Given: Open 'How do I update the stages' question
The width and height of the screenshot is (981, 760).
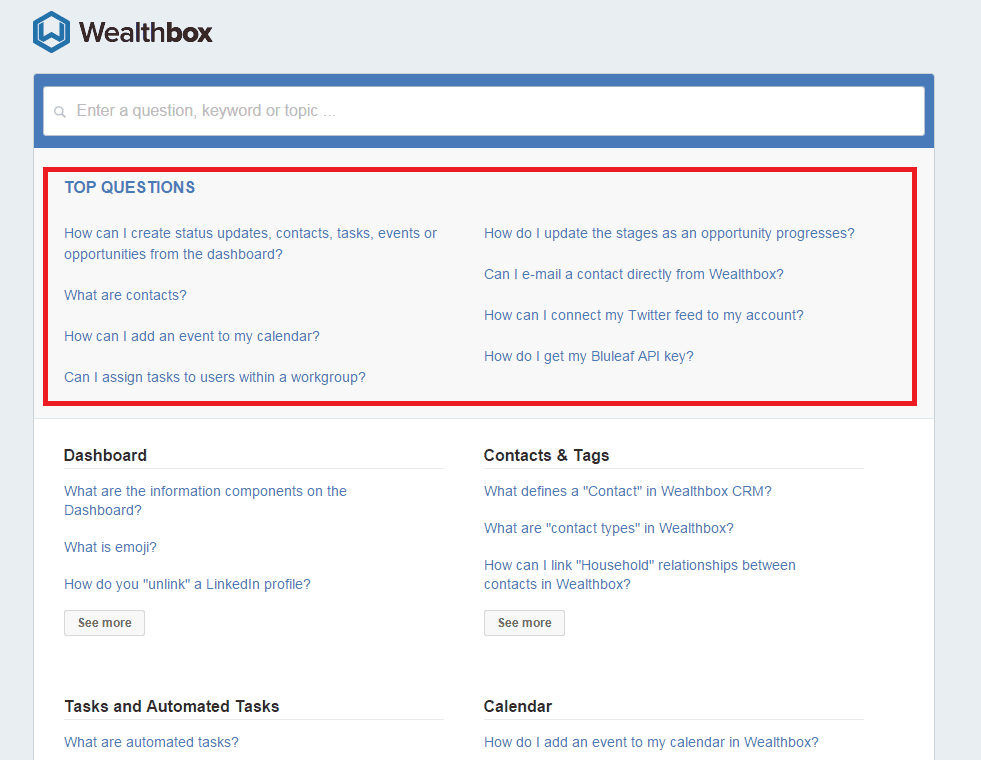Looking at the screenshot, I should [x=669, y=233].
